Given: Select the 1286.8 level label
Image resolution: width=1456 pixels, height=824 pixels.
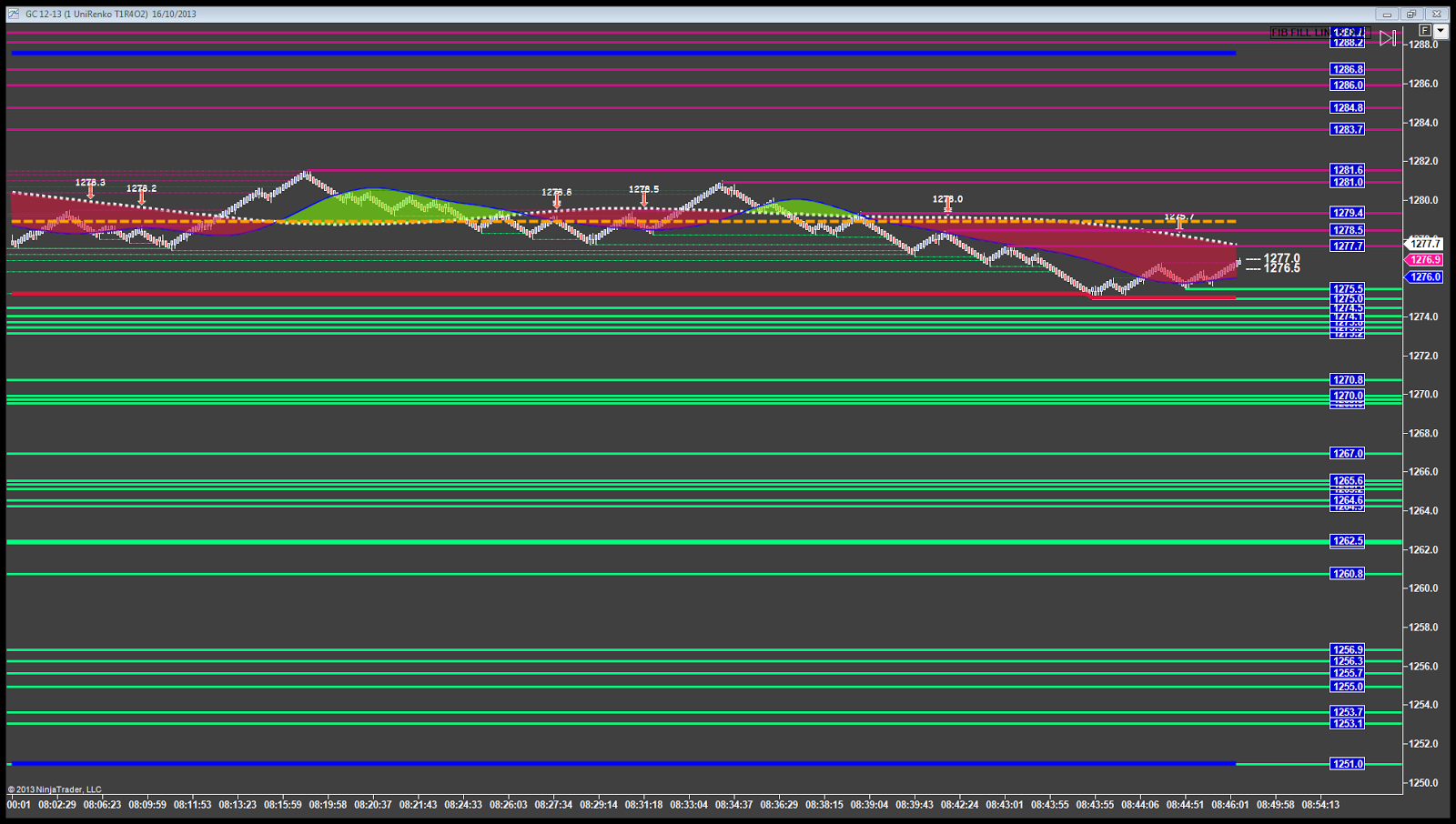Looking at the screenshot, I should click(1348, 69).
